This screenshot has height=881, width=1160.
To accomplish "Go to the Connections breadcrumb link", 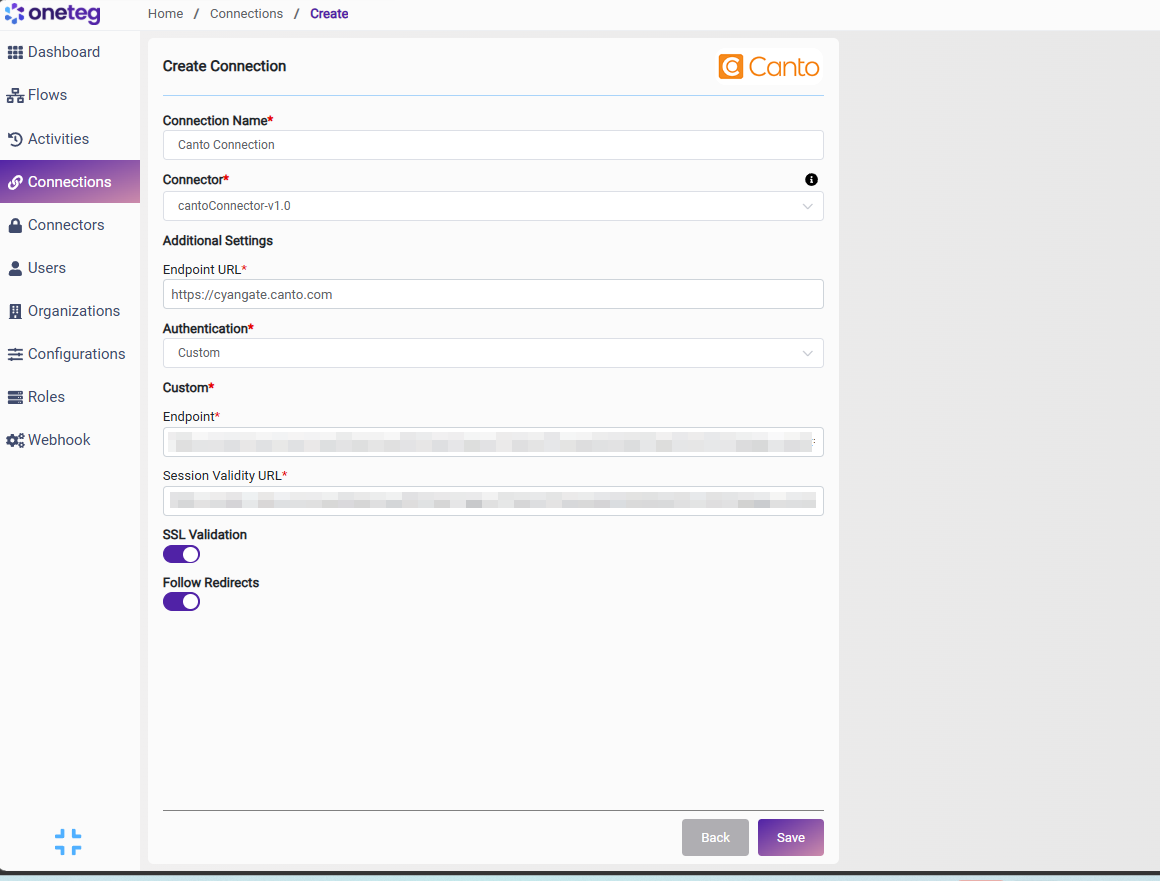I will point(246,13).
